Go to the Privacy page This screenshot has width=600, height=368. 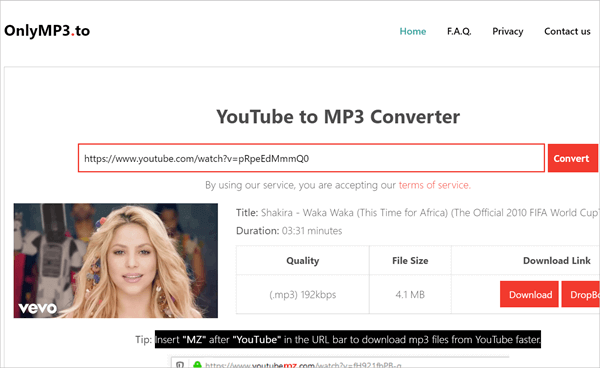[x=507, y=31]
